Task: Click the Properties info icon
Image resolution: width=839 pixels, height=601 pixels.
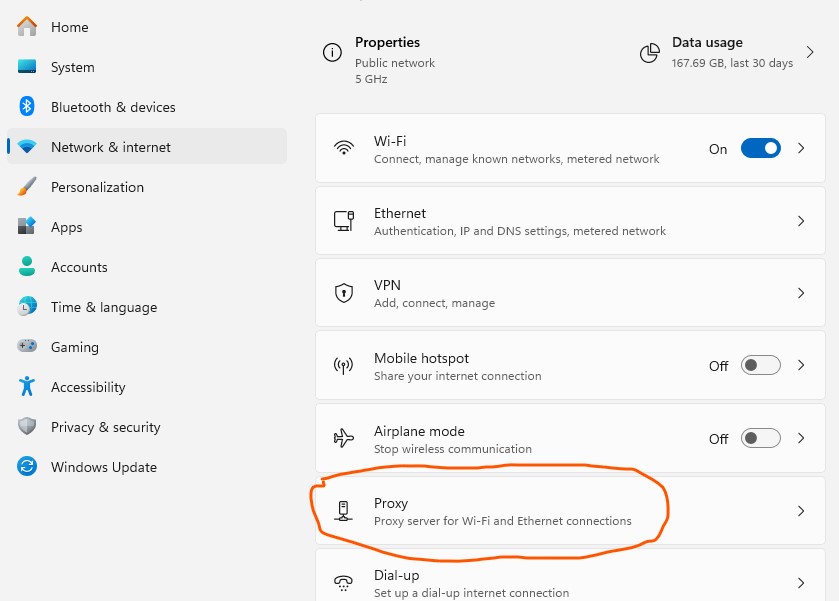Action: pos(332,52)
